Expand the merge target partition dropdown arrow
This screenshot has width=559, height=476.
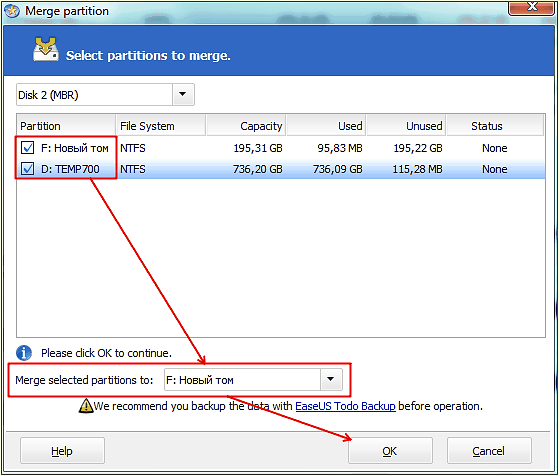(331, 379)
